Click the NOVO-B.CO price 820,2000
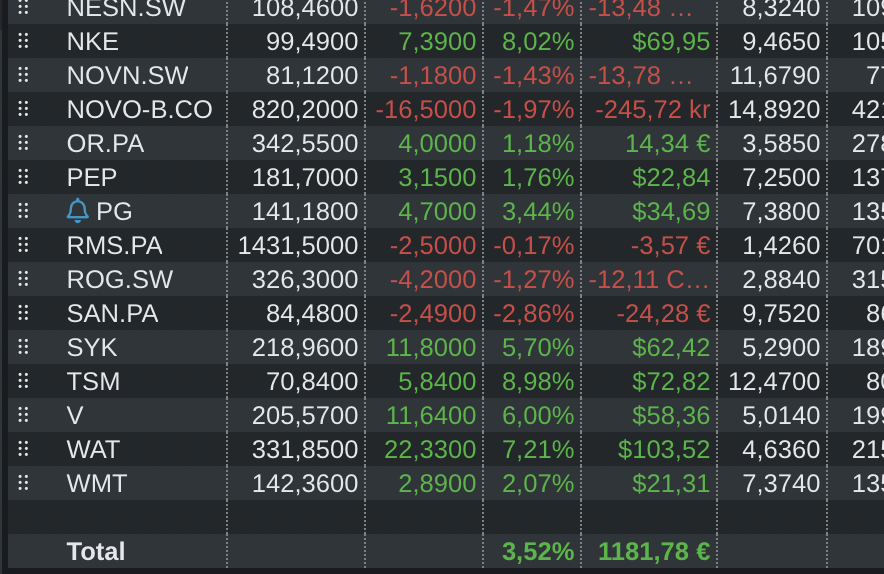 (x=305, y=109)
